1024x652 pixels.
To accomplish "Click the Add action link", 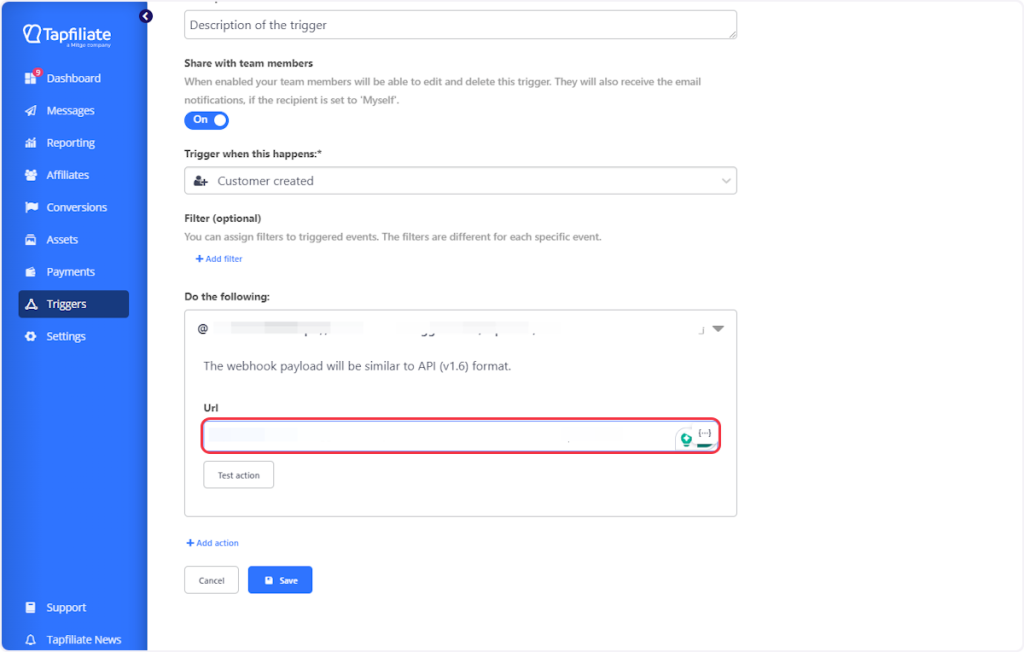I will [212, 543].
